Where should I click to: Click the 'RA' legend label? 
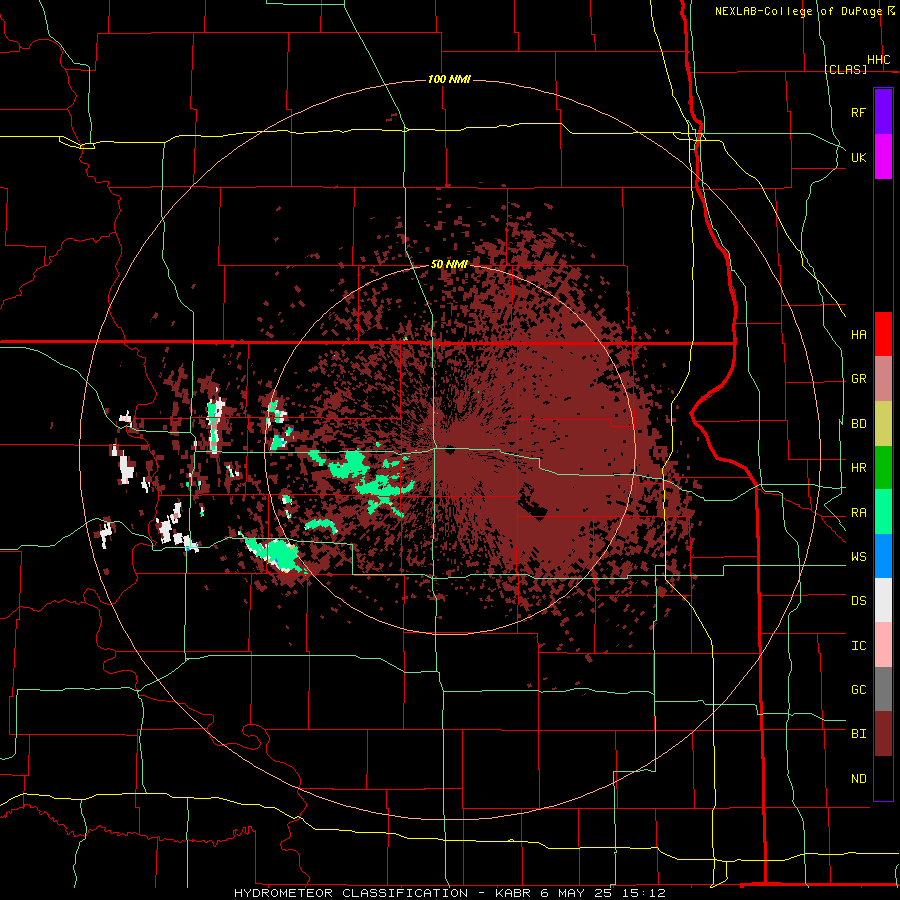(858, 513)
